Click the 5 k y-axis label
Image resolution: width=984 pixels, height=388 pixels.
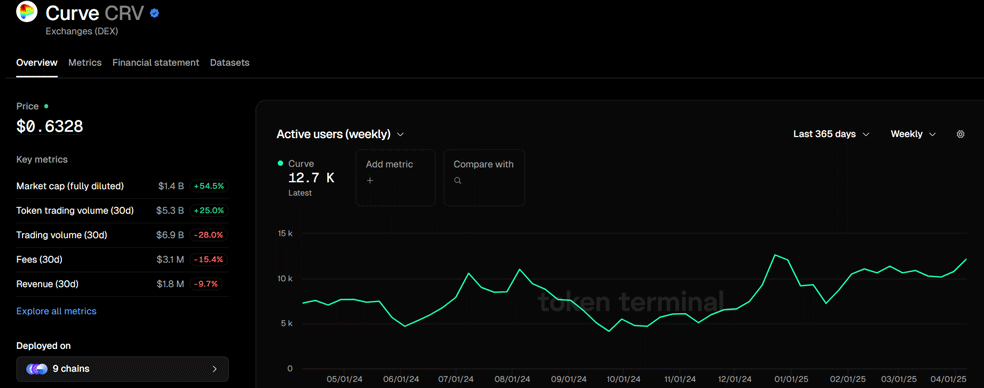click(x=286, y=324)
